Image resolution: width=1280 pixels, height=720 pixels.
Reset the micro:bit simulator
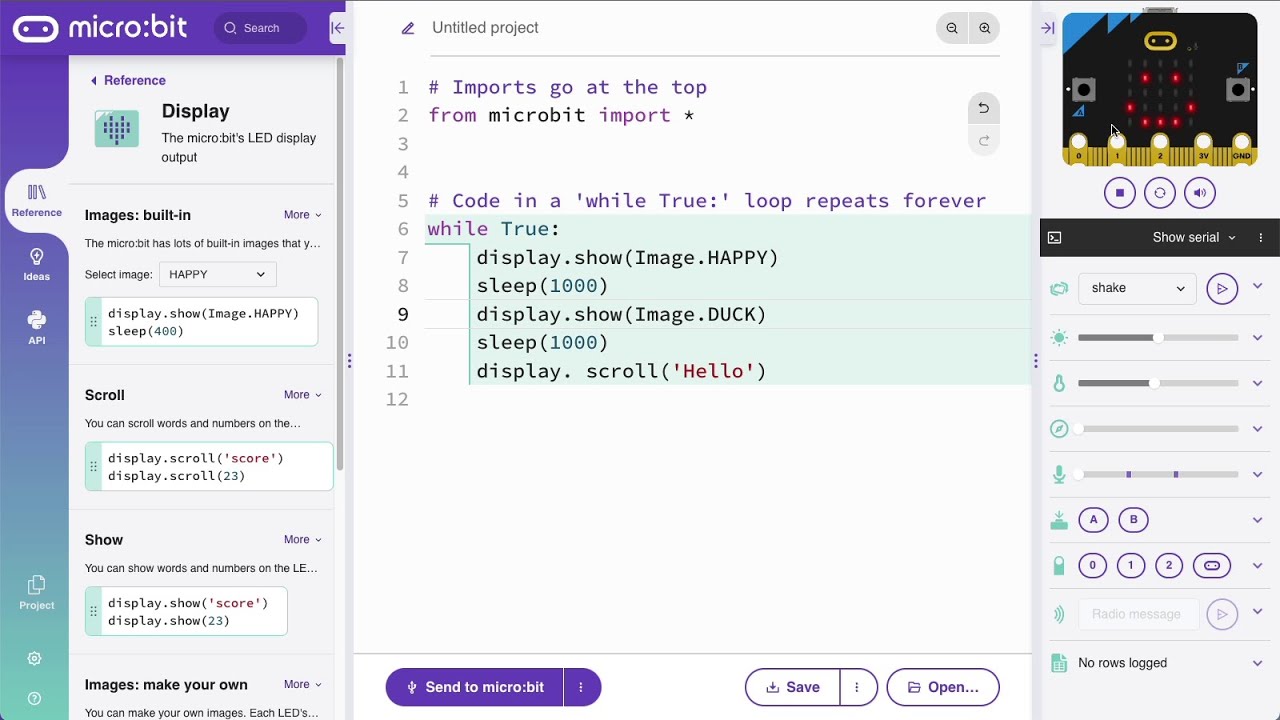tap(1160, 192)
